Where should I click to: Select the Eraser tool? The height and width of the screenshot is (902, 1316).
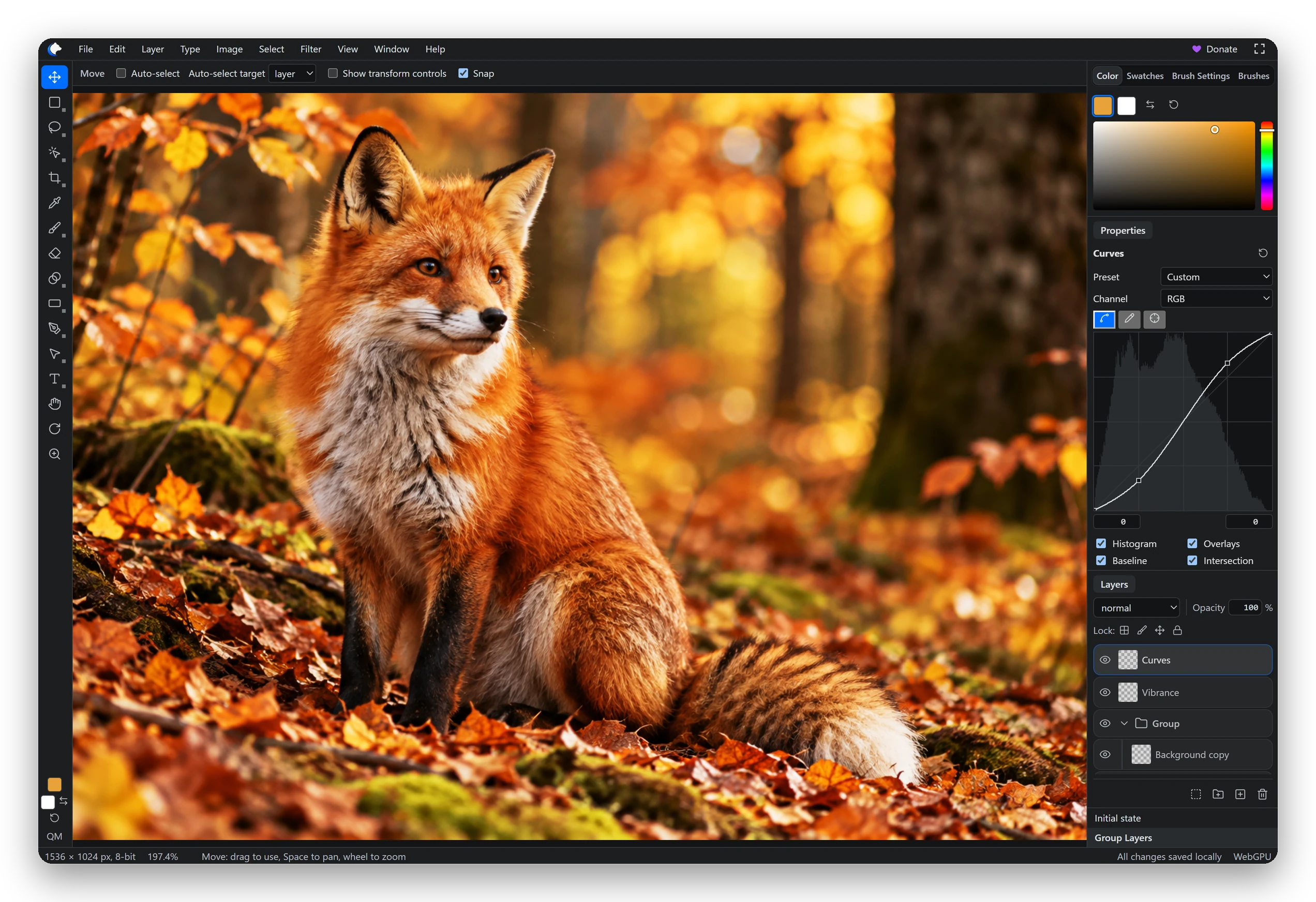point(54,253)
